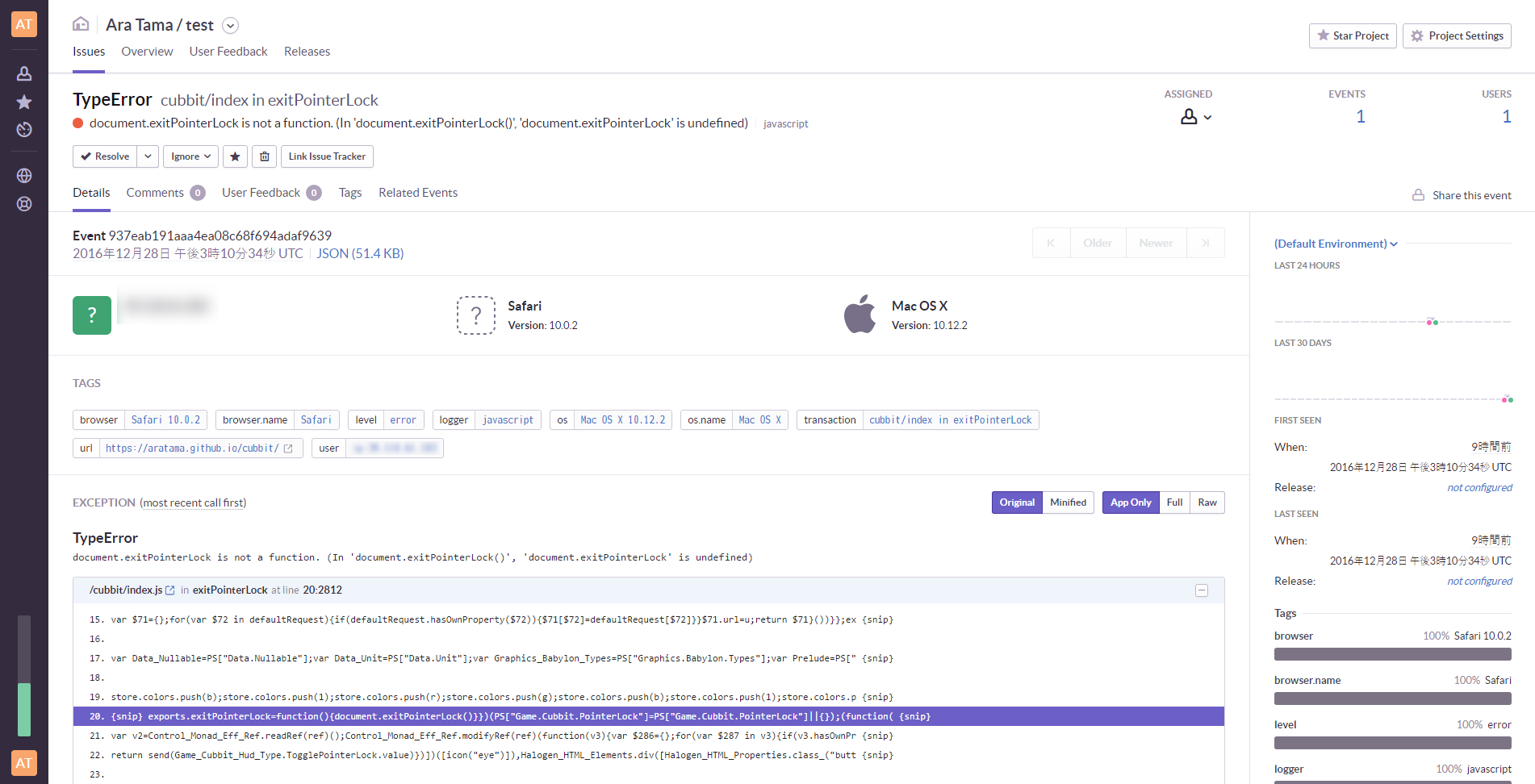Image resolution: width=1535 pixels, height=784 pixels.
Task: Click the Safari browser.name tag value
Action: [316, 420]
